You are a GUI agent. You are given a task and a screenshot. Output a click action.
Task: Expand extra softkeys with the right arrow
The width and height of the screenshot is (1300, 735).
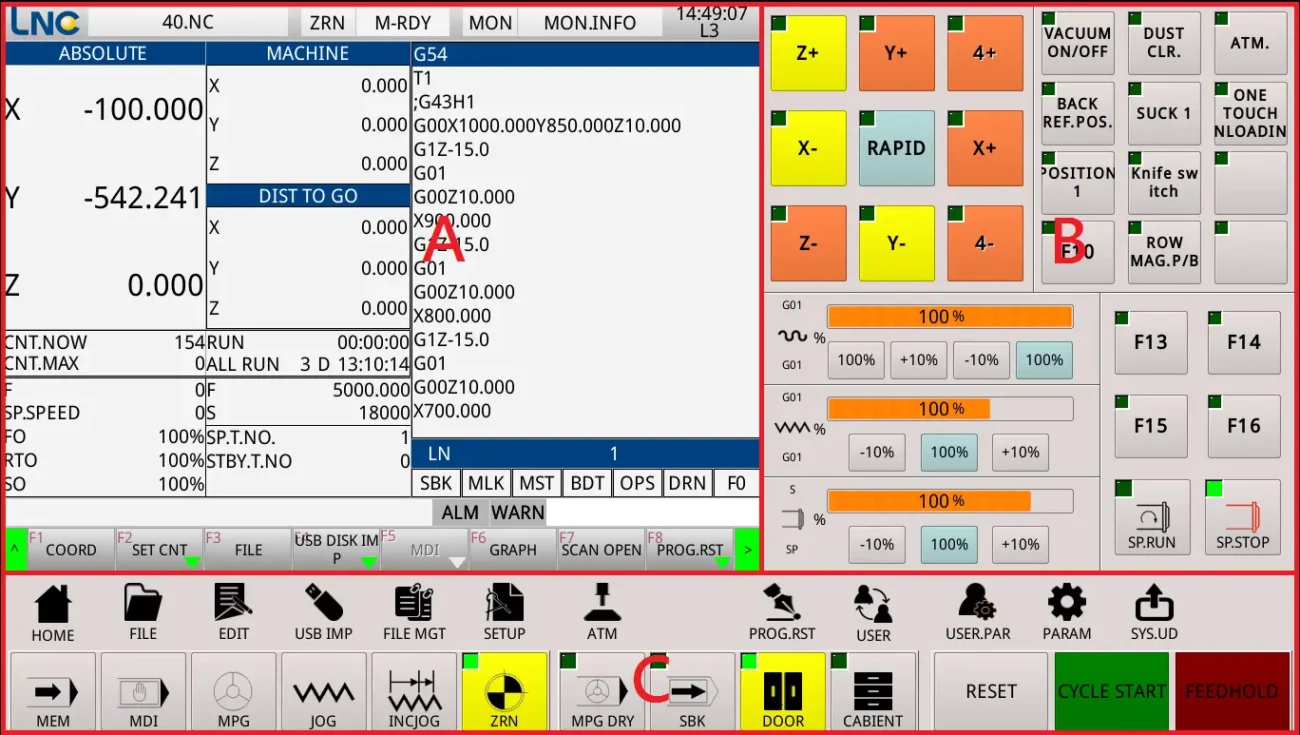pos(747,549)
